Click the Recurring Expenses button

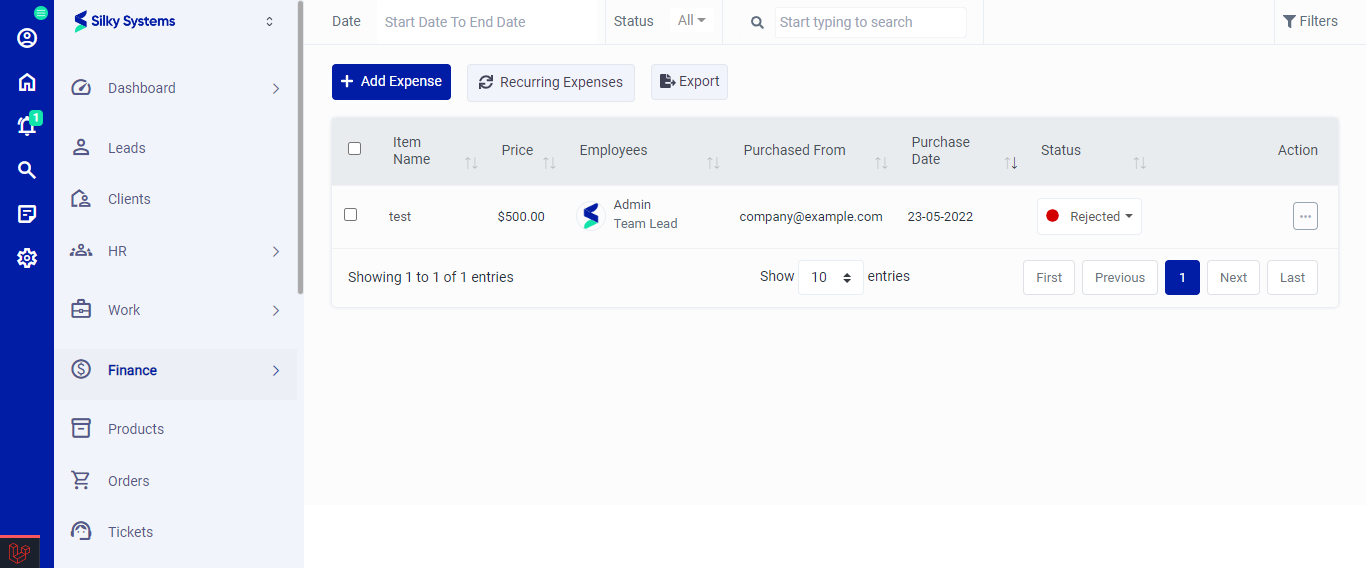tap(550, 82)
